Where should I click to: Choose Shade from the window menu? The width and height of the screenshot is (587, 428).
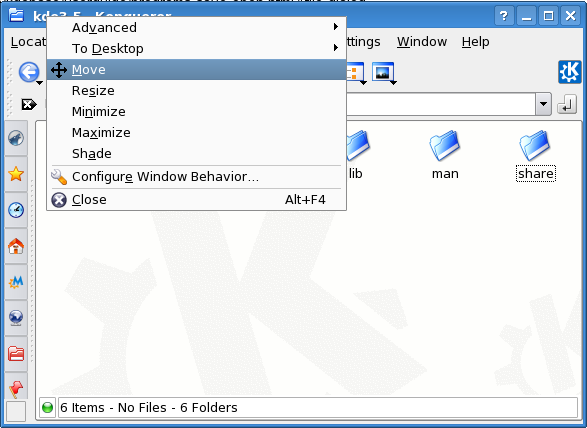coord(196,154)
